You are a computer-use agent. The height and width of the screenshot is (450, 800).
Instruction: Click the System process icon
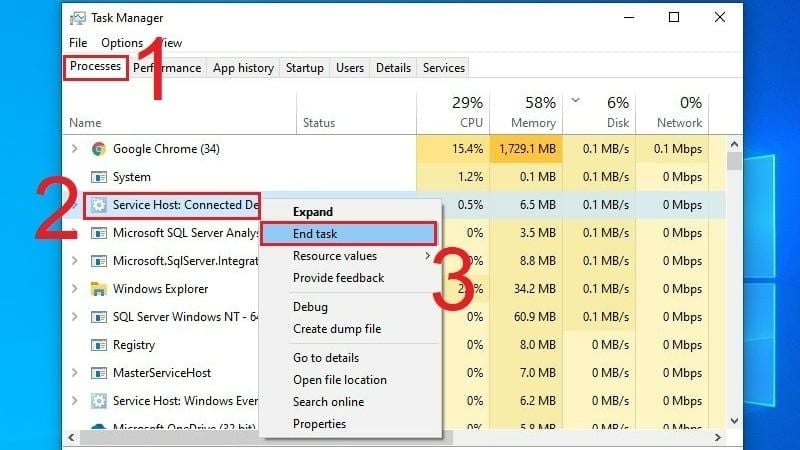tap(98, 177)
